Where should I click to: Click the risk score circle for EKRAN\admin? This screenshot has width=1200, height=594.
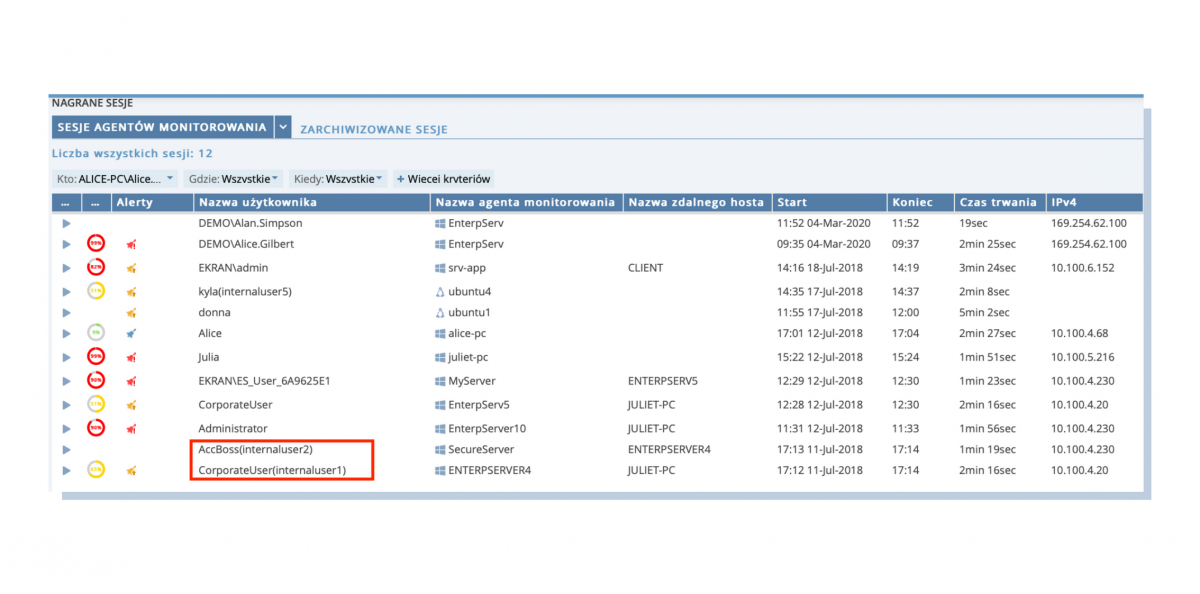96,268
